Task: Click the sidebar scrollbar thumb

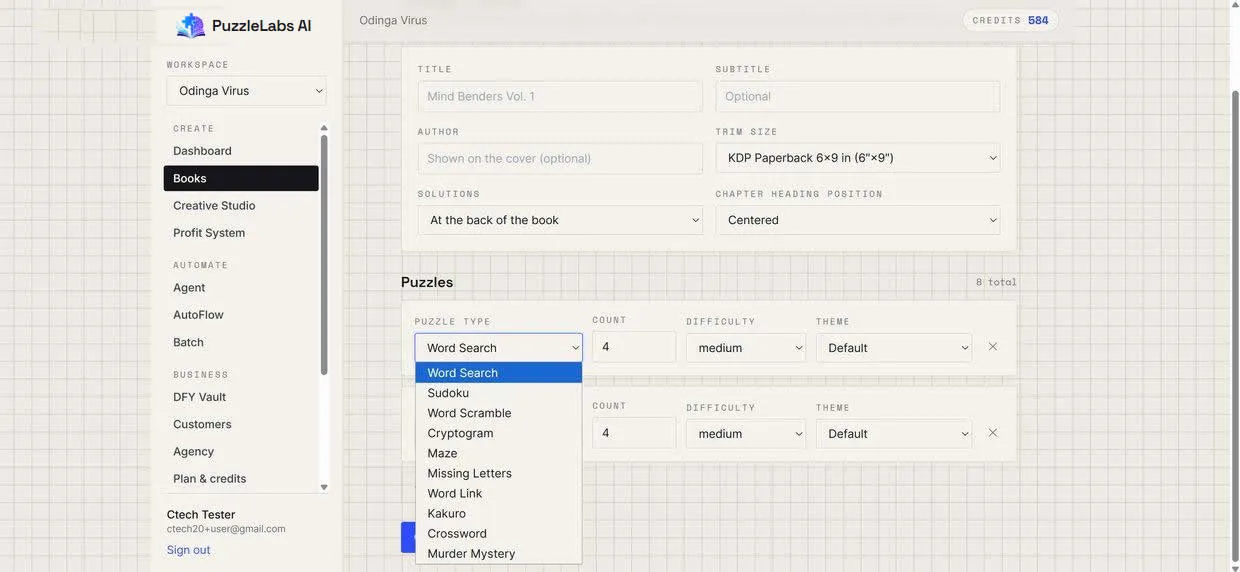Action: point(324,255)
